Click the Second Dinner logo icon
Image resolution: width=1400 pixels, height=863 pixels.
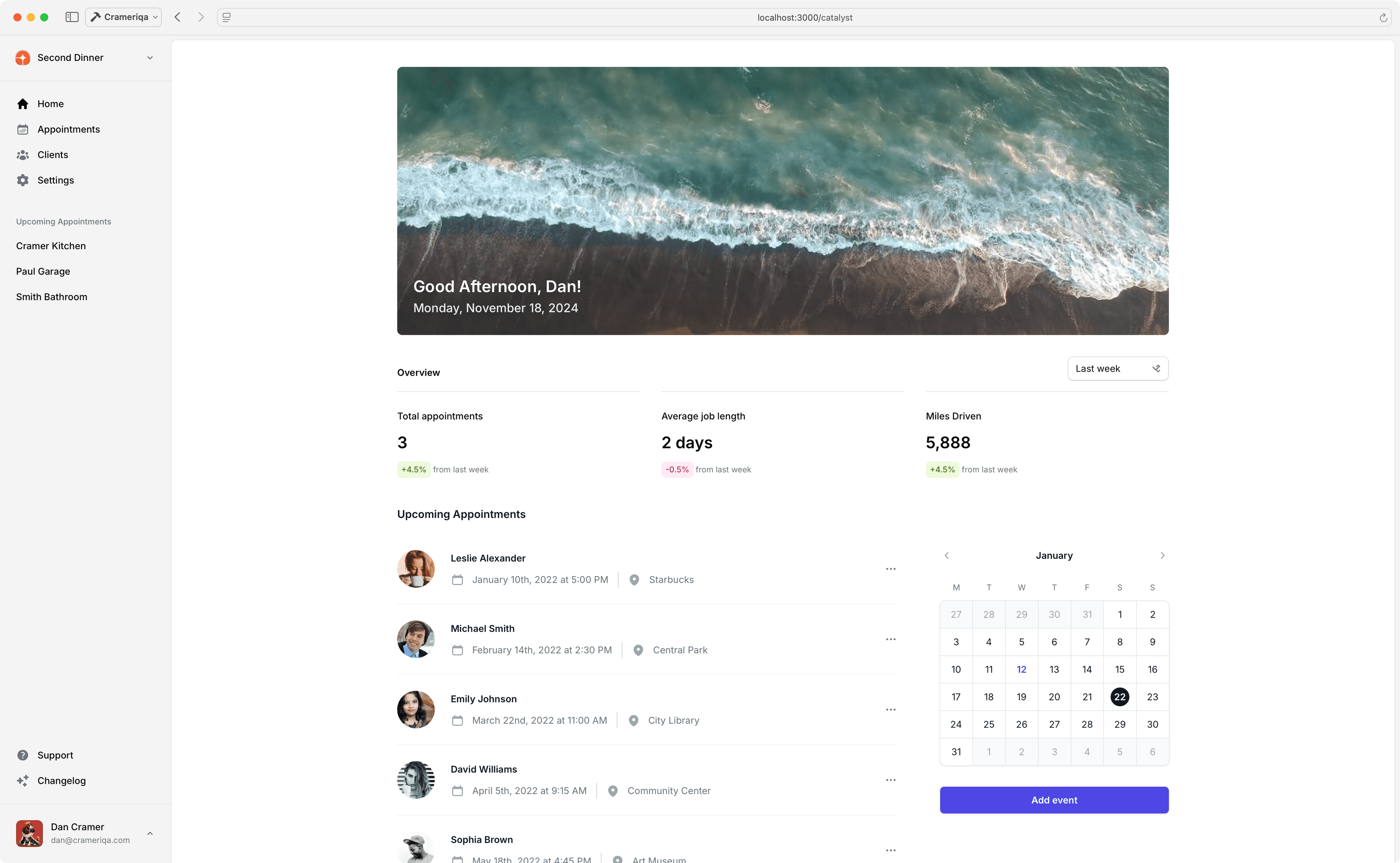[23, 58]
